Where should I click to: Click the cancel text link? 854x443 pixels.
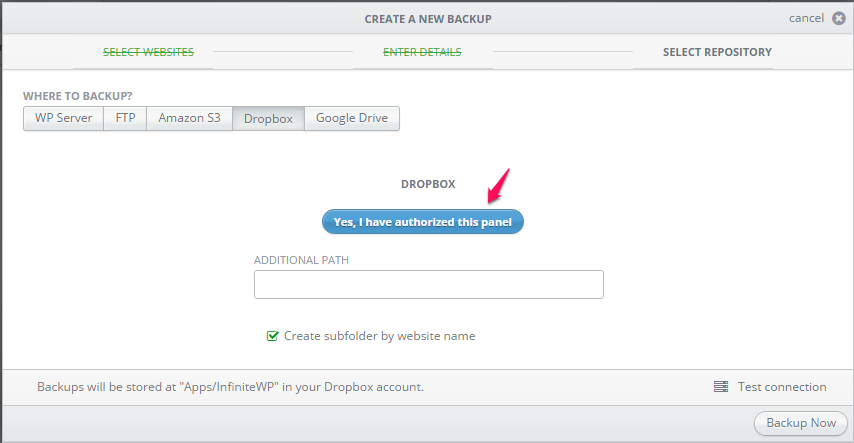807,19
